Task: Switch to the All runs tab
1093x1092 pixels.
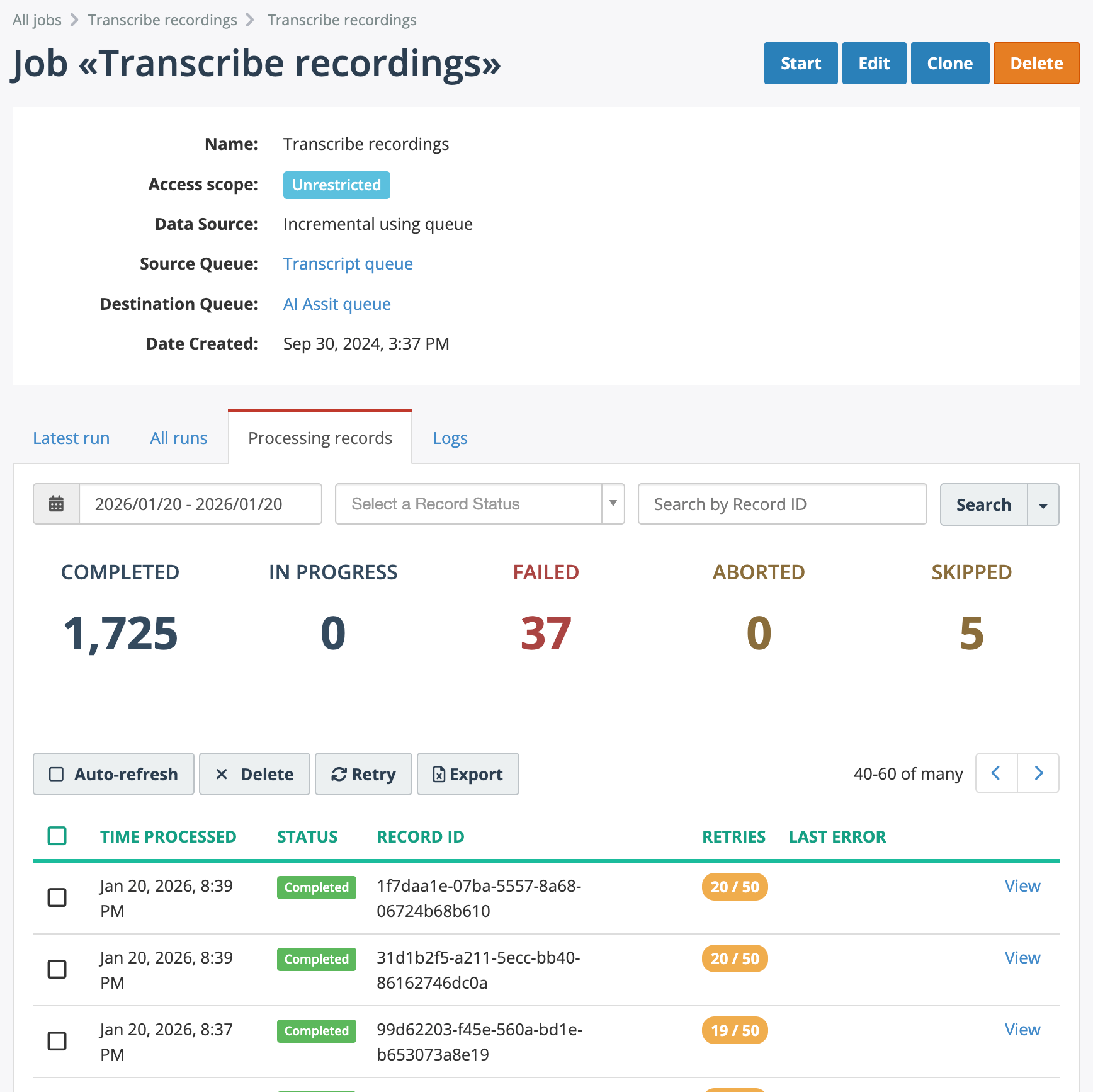Action: pos(178,438)
